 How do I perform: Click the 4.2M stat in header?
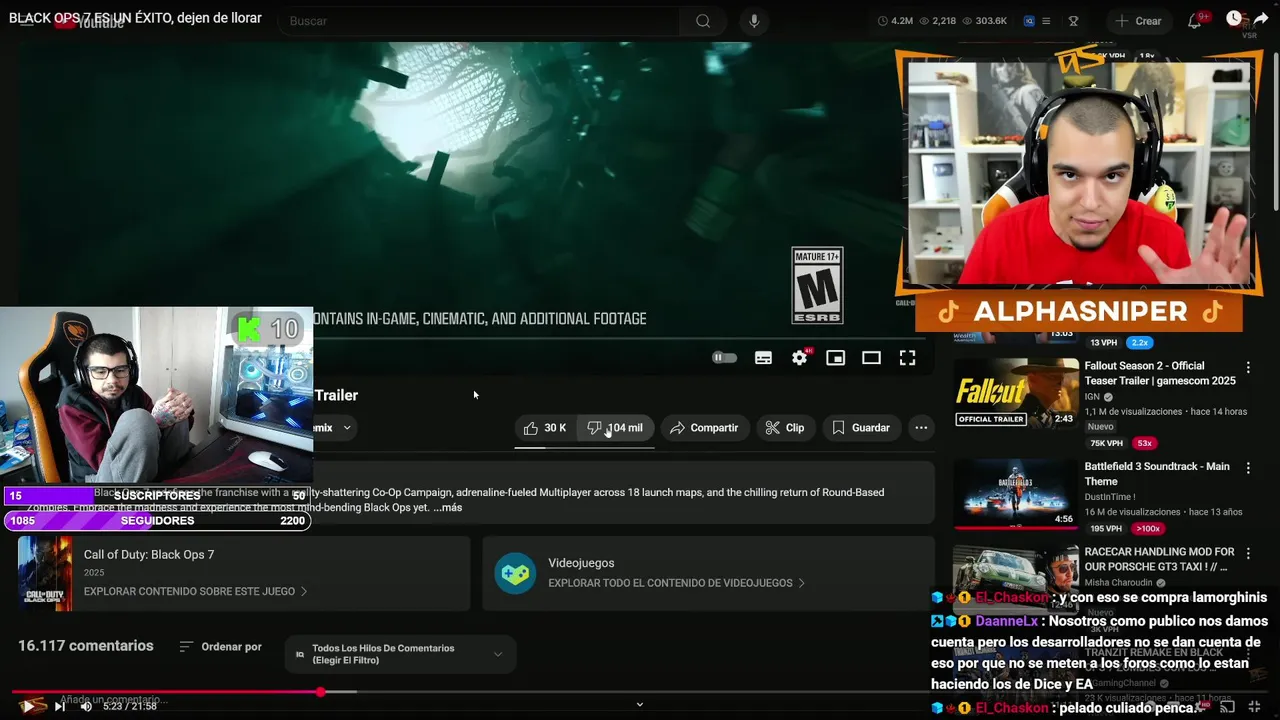(895, 21)
